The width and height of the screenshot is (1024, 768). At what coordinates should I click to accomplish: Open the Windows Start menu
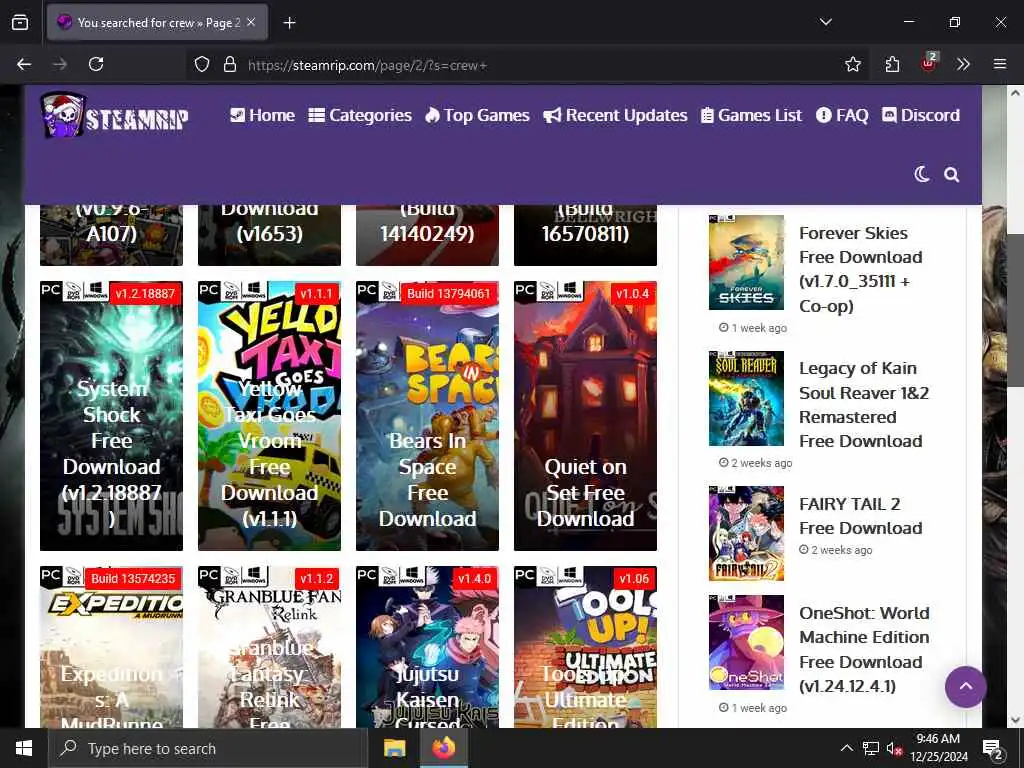click(24, 748)
